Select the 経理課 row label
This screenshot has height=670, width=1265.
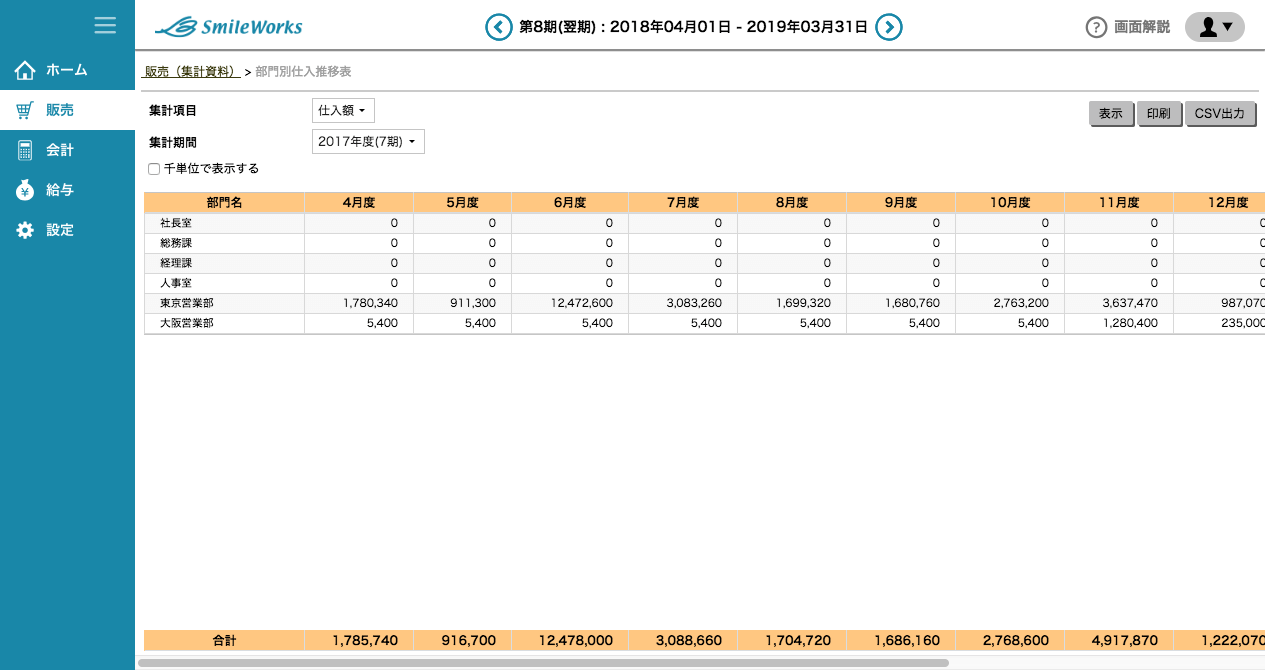pyautogui.click(x=176, y=263)
